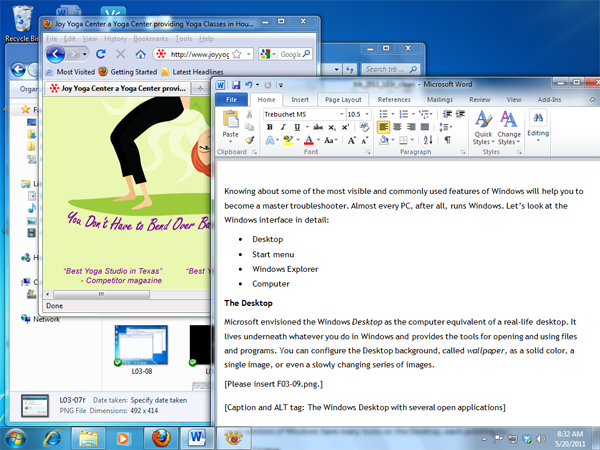Image resolution: width=600 pixels, height=450 pixels.
Task: Open Firefox Tools menu
Action: pos(184,39)
